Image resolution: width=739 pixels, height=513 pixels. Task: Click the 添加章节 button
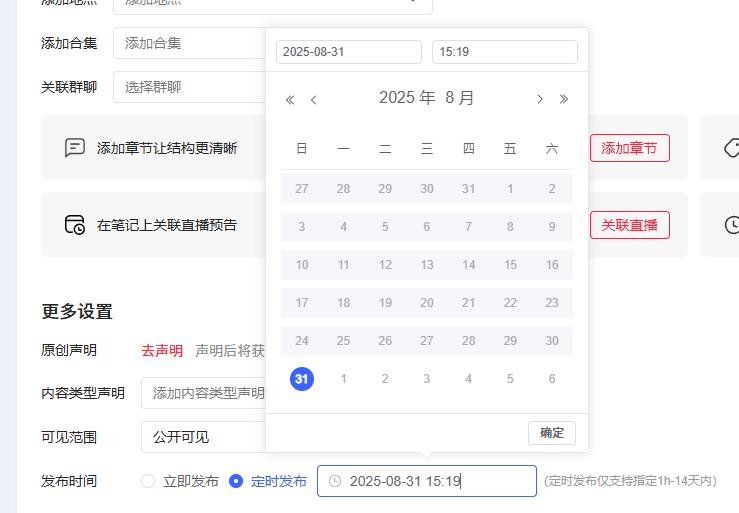630,148
